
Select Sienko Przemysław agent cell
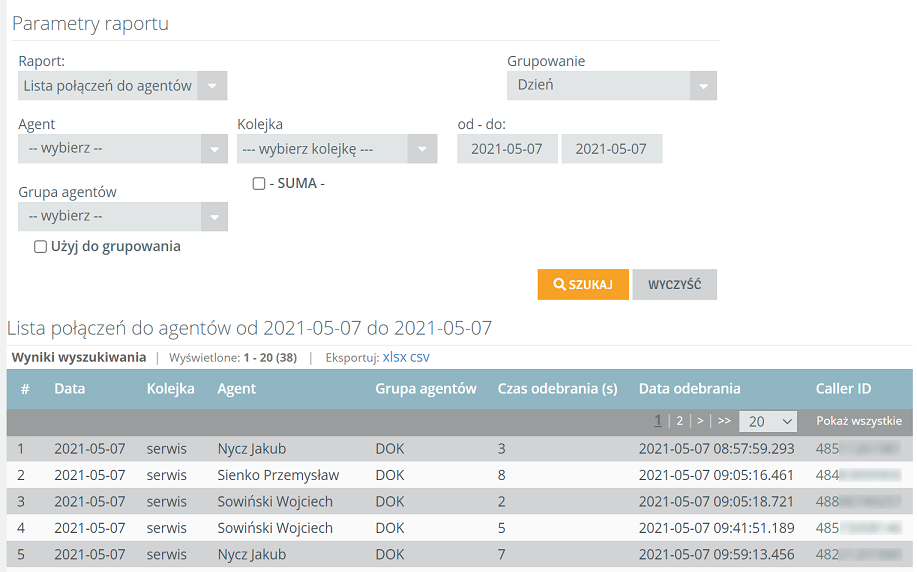click(x=278, y=475)
